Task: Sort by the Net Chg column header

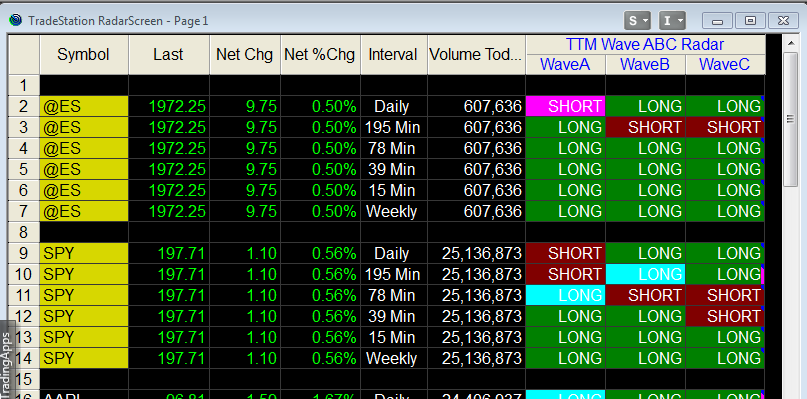Action: click(244, 55)
